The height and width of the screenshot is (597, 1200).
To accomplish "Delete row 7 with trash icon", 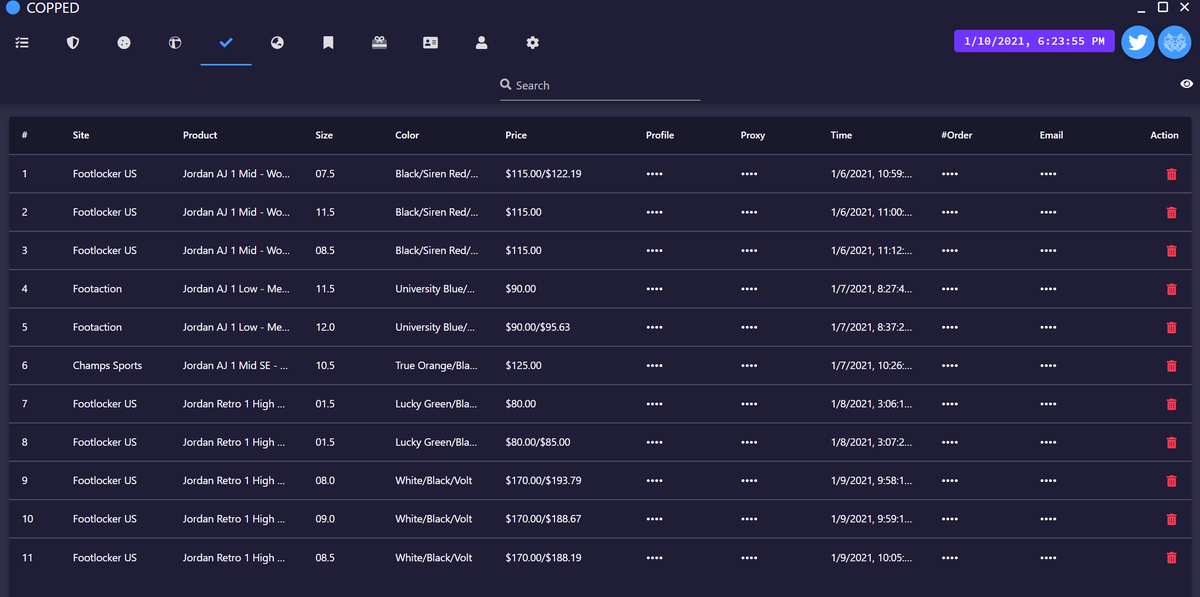I will coord(1171,404).
